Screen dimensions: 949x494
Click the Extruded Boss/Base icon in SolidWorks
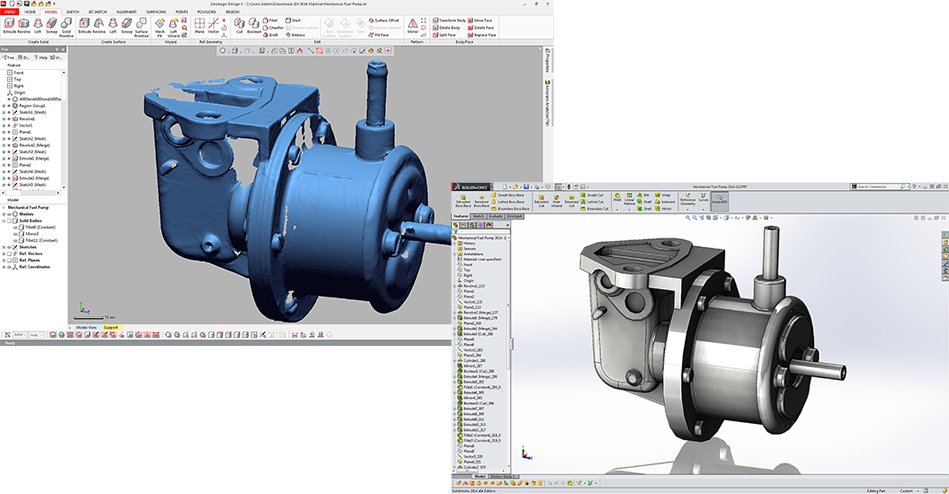coord(461,198)
